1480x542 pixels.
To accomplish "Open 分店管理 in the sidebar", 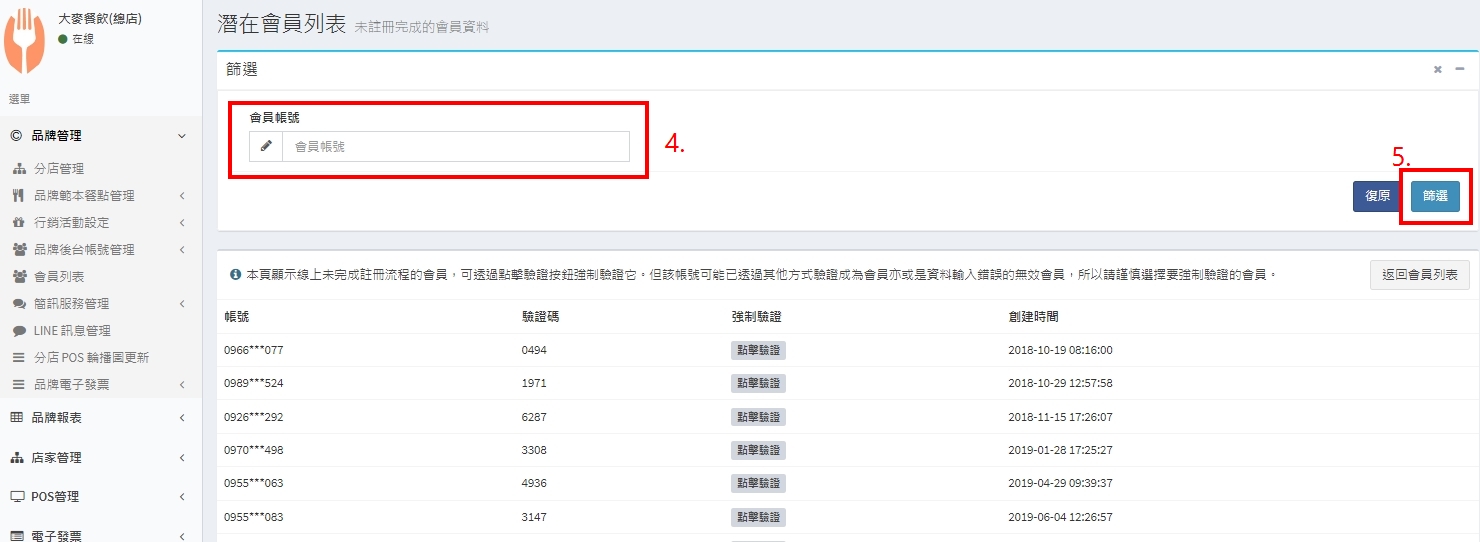I will click(59, 169).
